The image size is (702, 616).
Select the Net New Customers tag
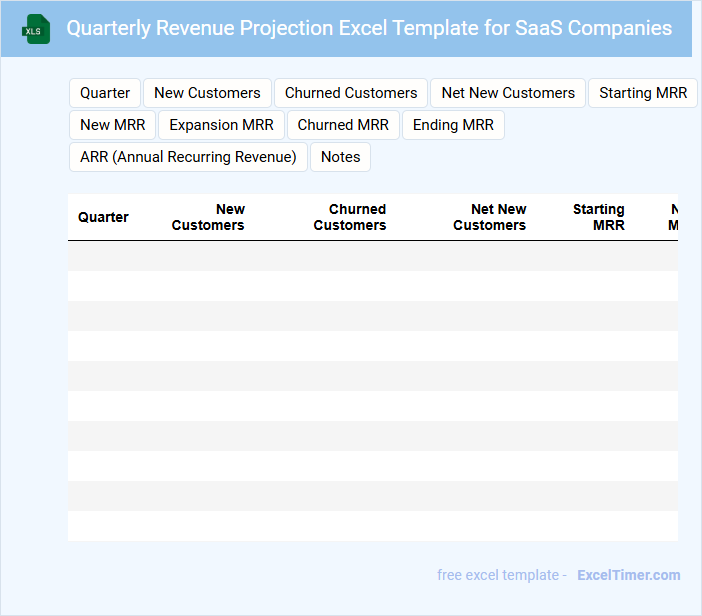(508, 93)
